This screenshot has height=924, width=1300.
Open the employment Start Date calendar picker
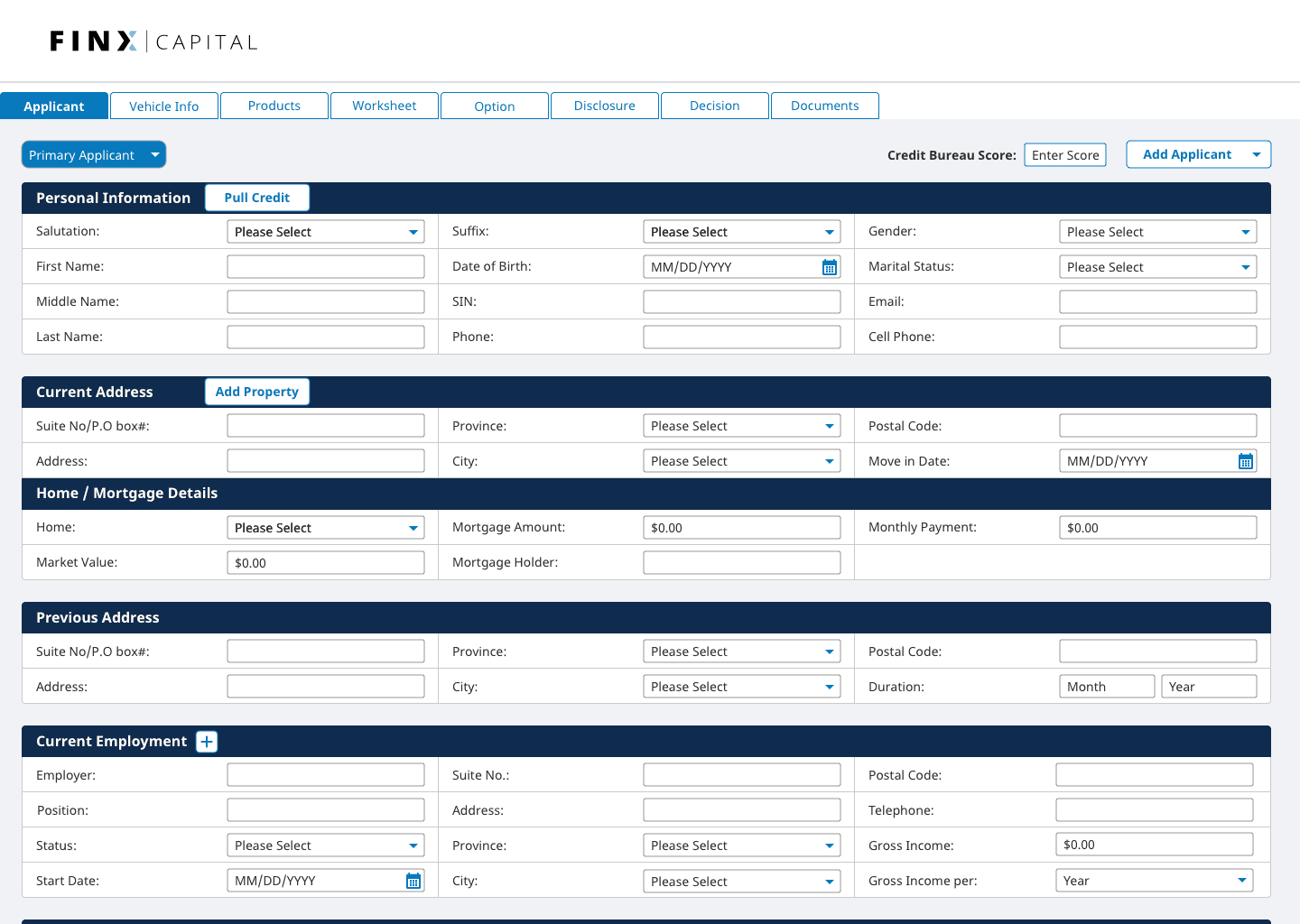pos(413,881)
